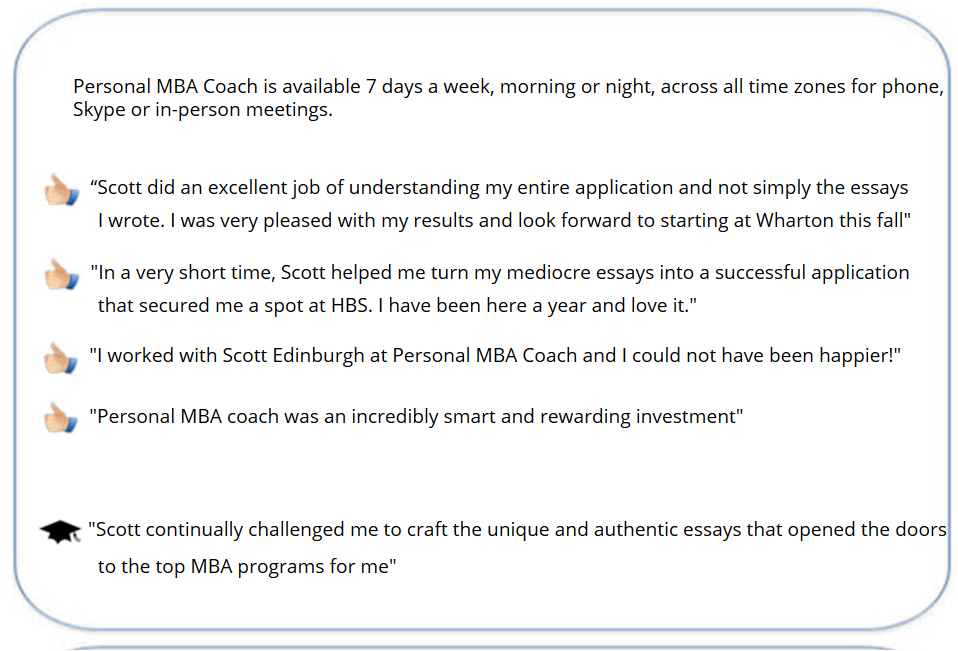
Task: Click the graduation cap icon
Action: [x=60, y=531]
